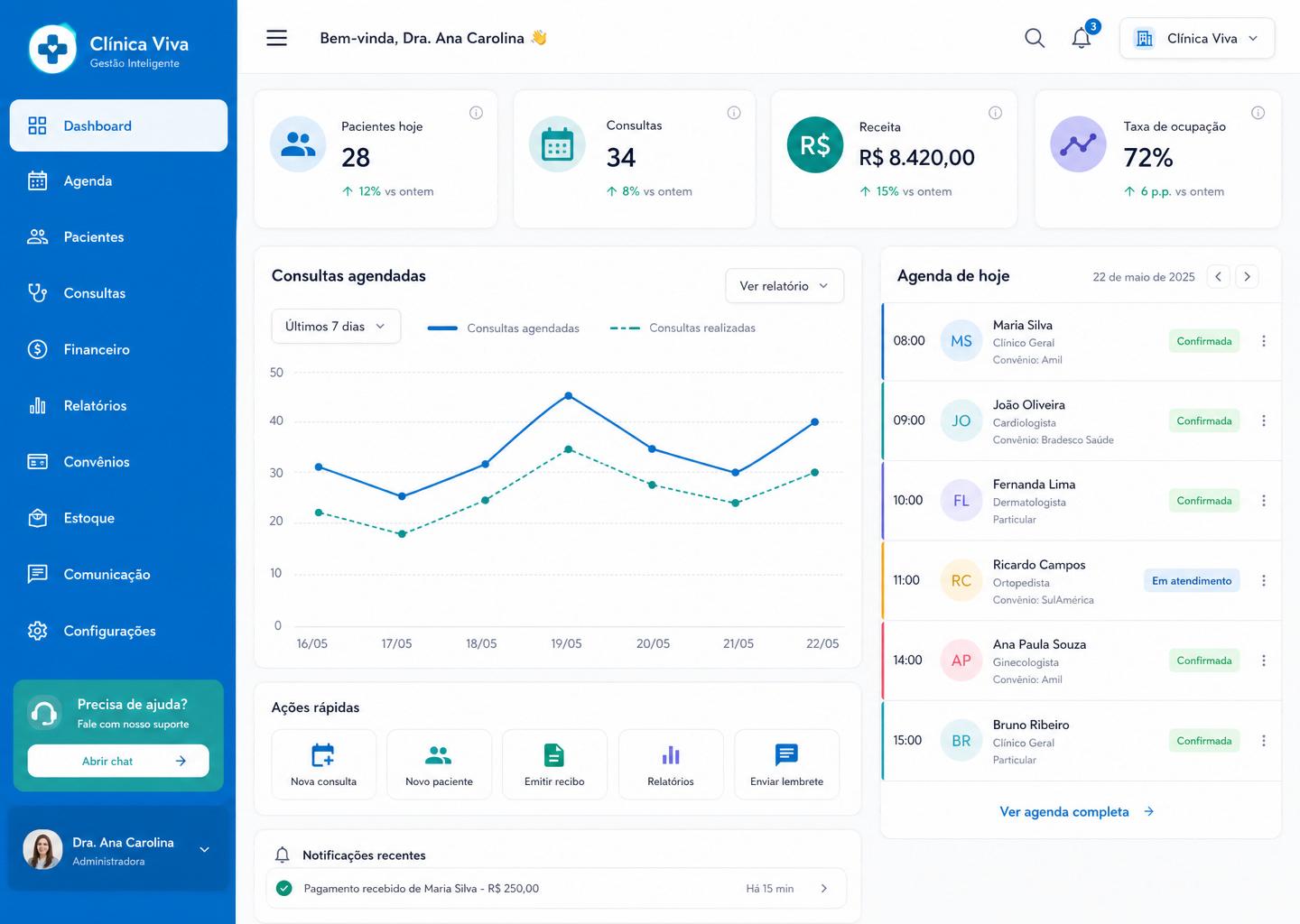Open options menu for Ana Paula Souza appointment
Image resolution: width=1300 pixels, height=924 pixels.
(1264, 661)
